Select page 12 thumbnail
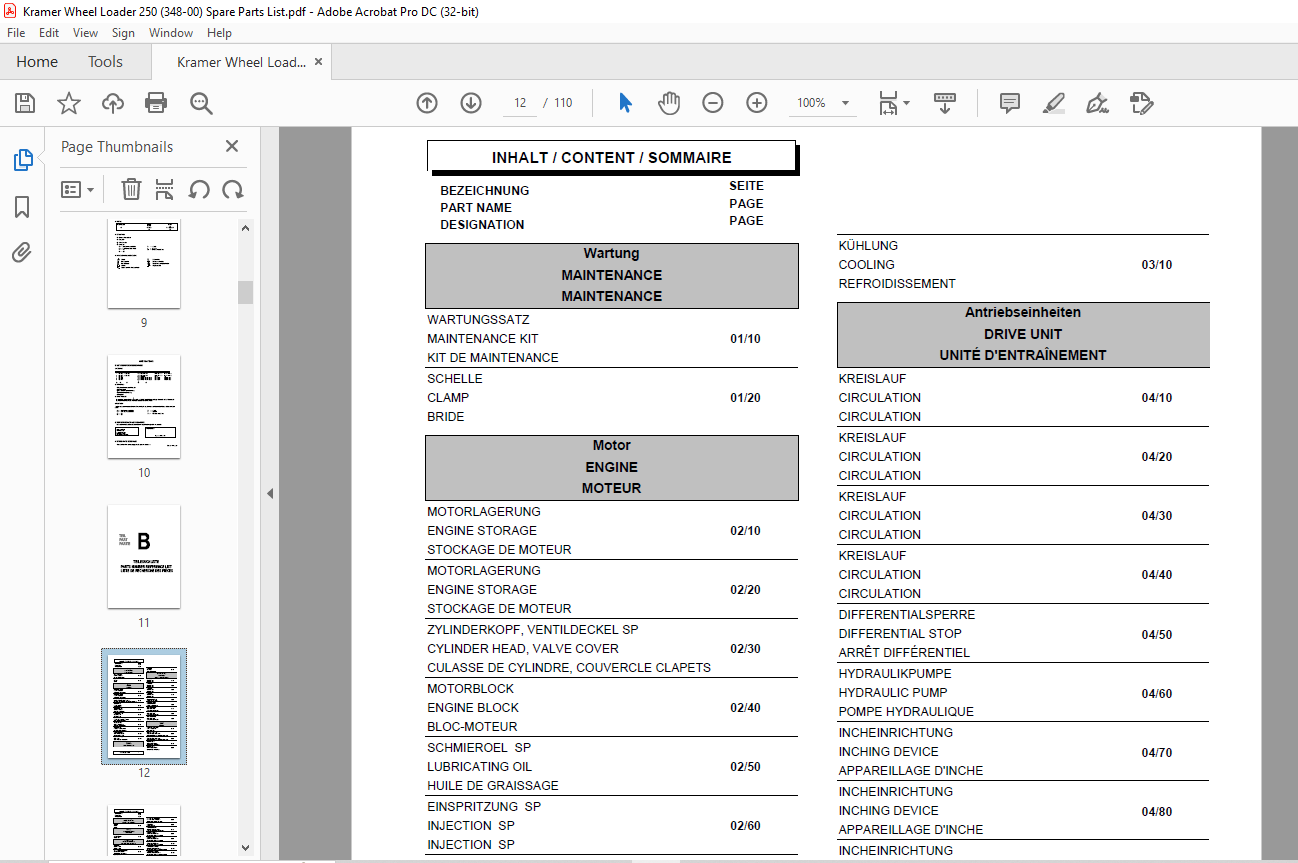The height and width of the screenshot is (863, 1298). (144, 706)
